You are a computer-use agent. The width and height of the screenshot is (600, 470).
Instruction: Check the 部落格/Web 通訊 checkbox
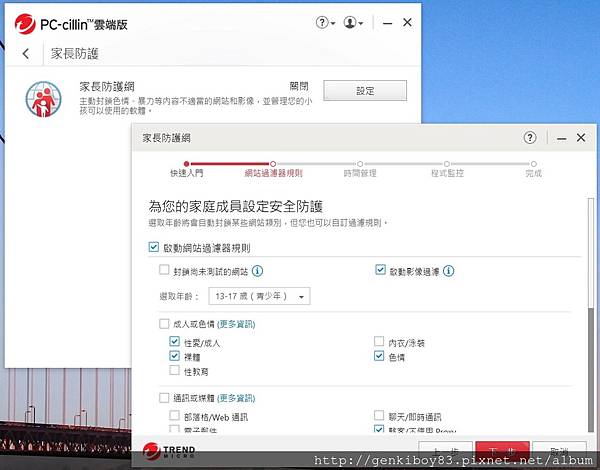(174, 415)
